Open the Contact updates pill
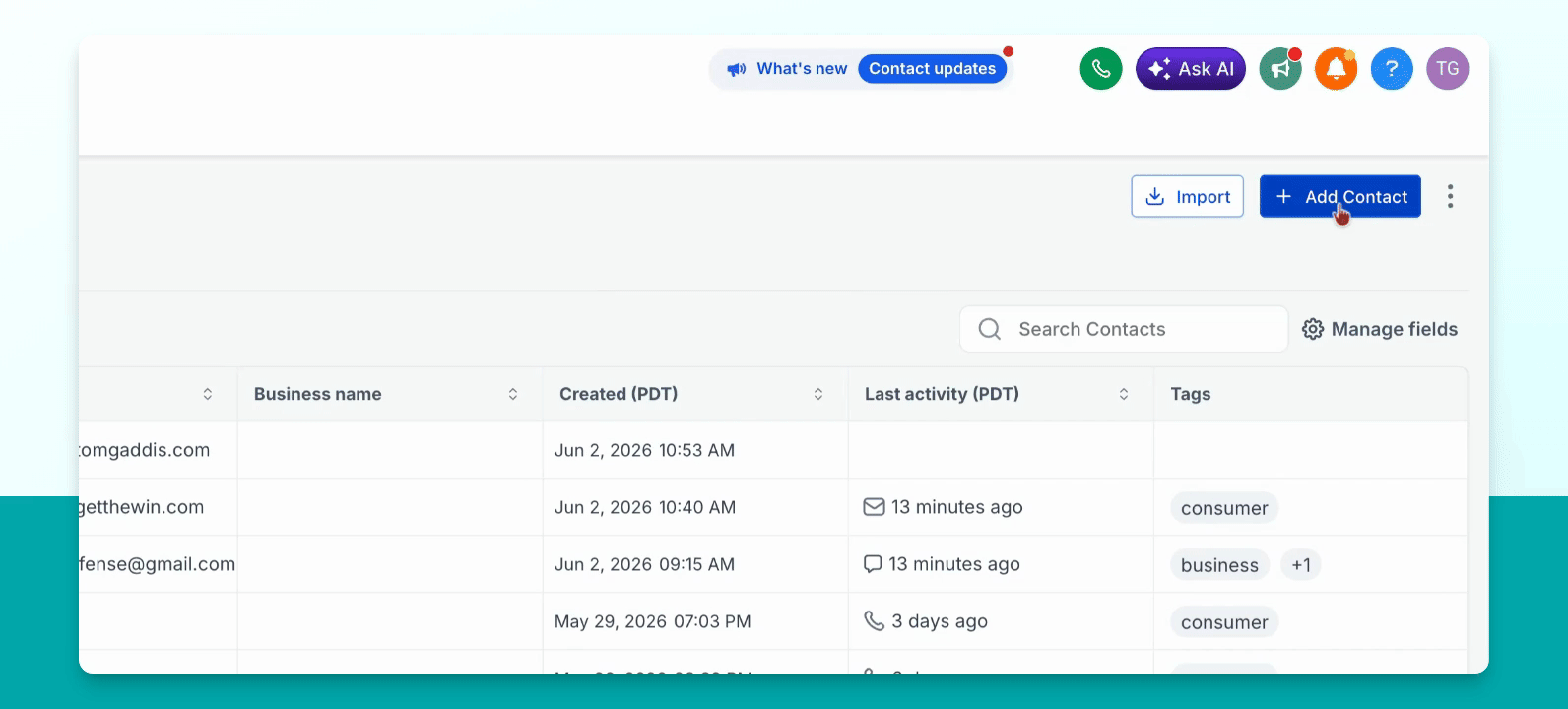This screenshot has width=1568, height=709. coord(933,69)
